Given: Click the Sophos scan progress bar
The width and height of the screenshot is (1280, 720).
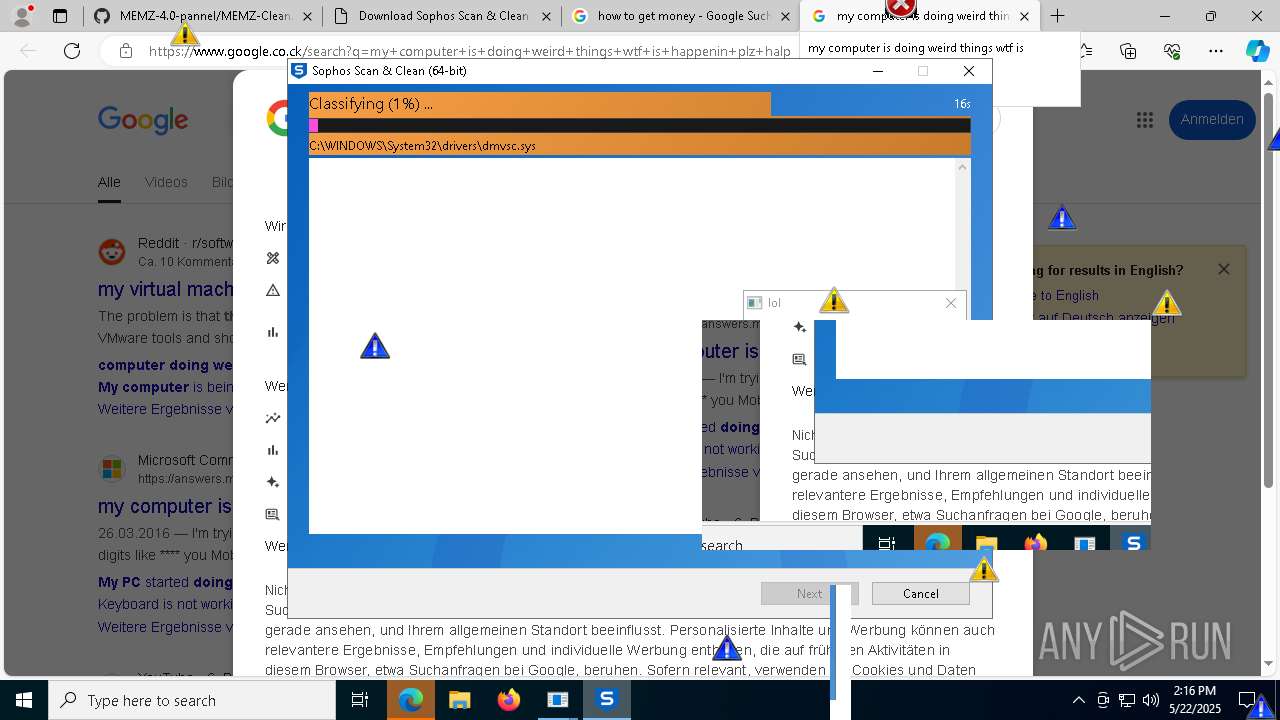Looking at the screenshot, I should click(x=640, y=126).
